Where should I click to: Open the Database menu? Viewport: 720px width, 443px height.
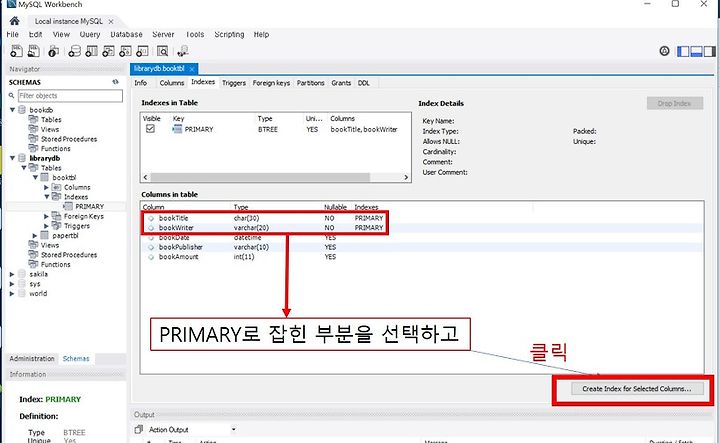[126, 34]
